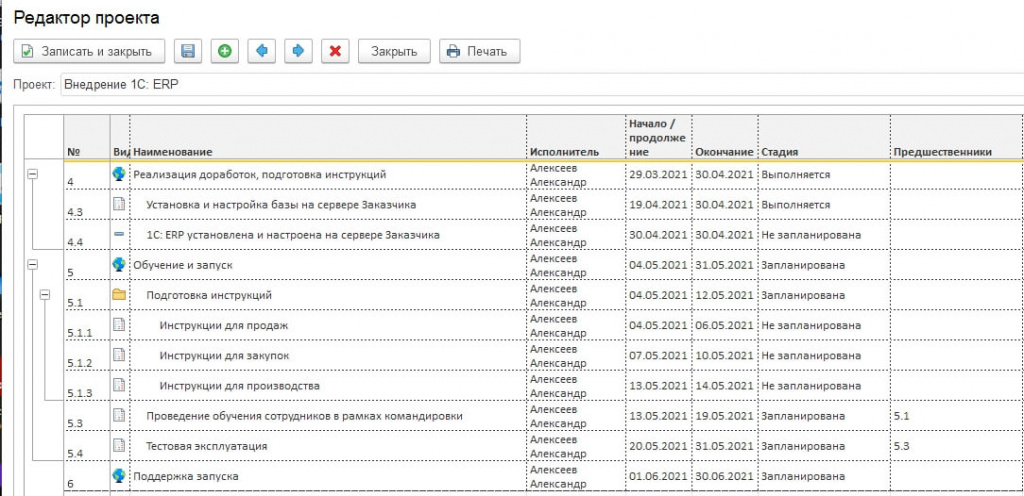Click Запланирована stage in row 6
Image resolution: width=1024 pixels, height=496 pixels.
click(x=803, y=476)
